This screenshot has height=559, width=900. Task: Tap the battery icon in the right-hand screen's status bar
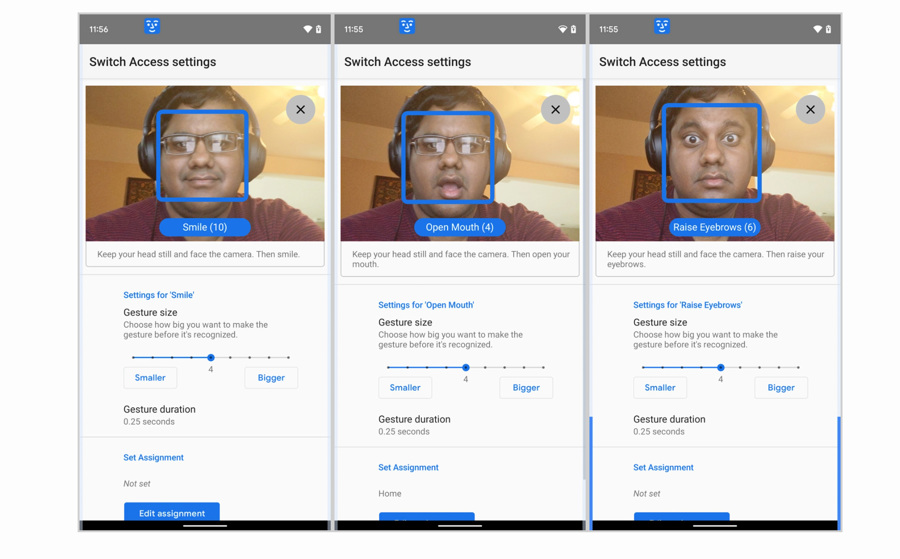(x=828, y=29)
